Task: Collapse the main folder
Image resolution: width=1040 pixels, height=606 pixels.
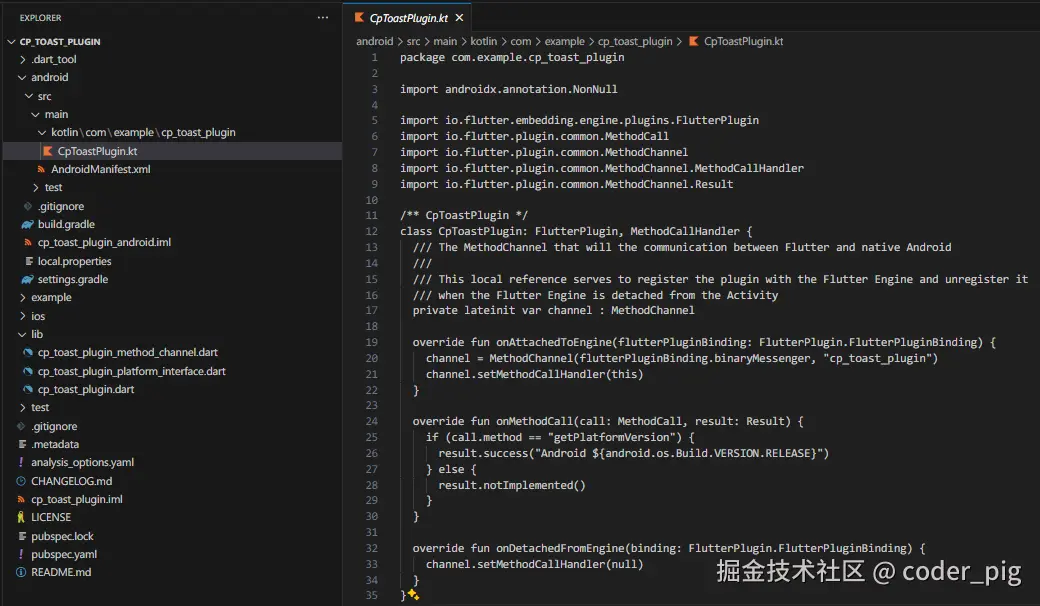Action: [36, 114]
